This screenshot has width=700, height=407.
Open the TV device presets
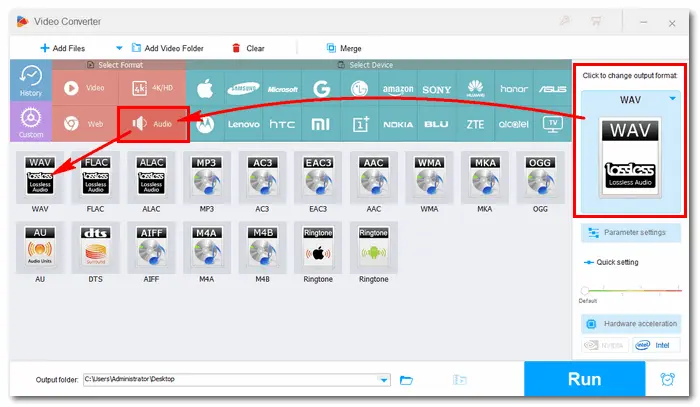coord(553,124)
